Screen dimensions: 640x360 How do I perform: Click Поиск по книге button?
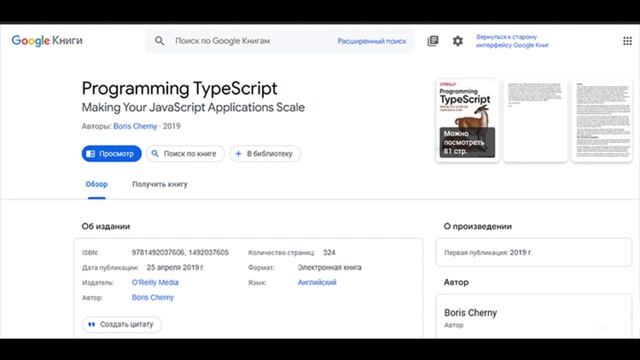pos(185,154)
